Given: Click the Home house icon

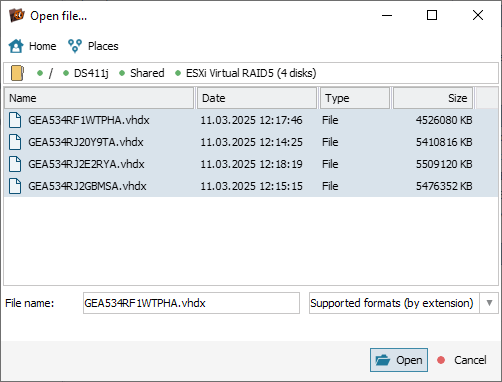Looking at the screenshot, I should [16, 46].
